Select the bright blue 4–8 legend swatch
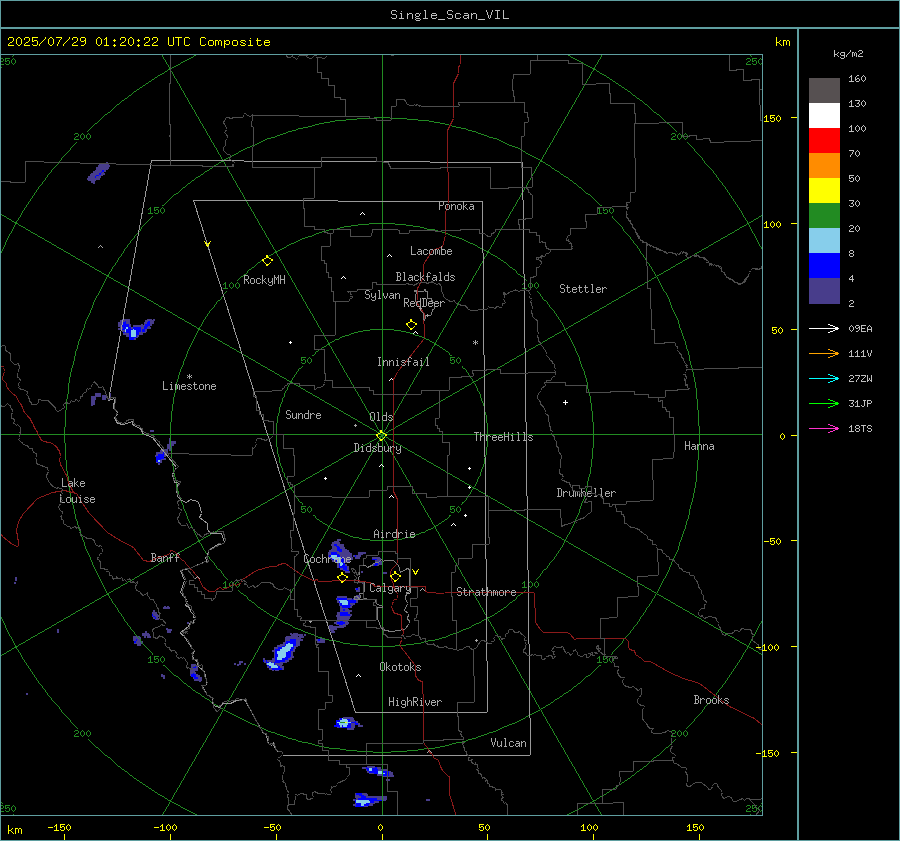The image size is (900, 841). pyautogui.click(x=824, y=266)
